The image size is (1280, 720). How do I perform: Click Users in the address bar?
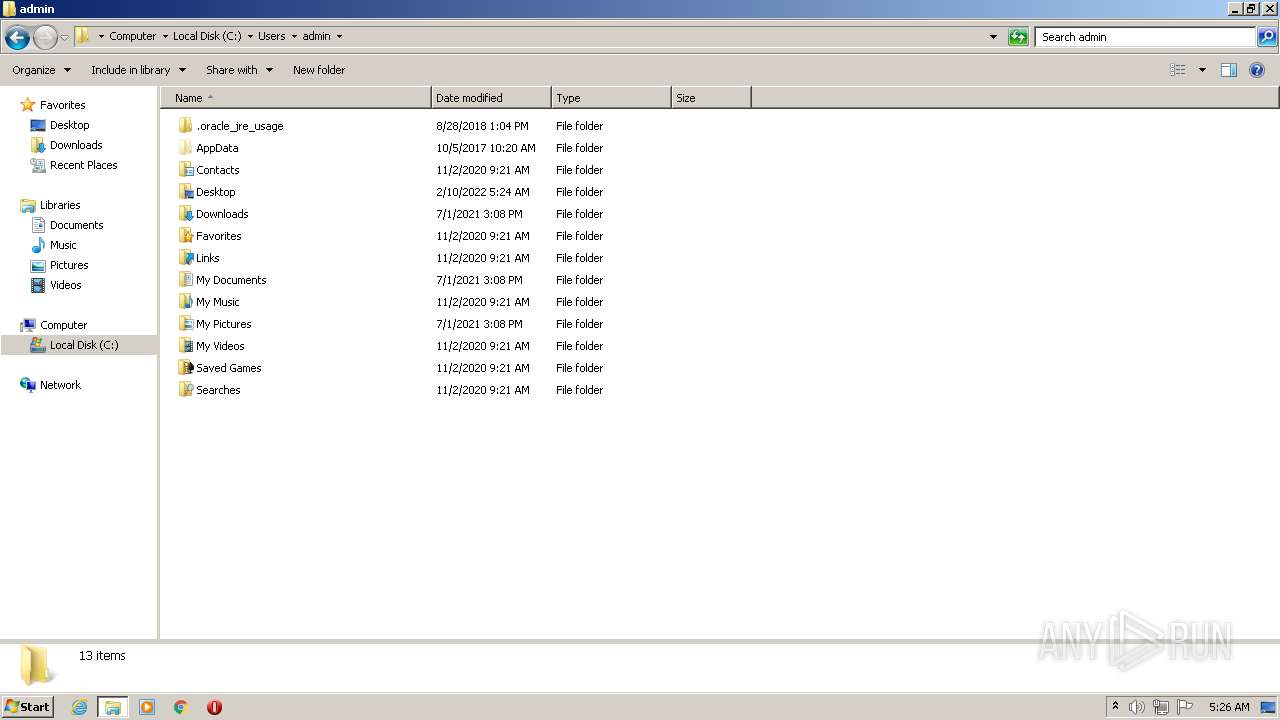click(x=271, y=36)
